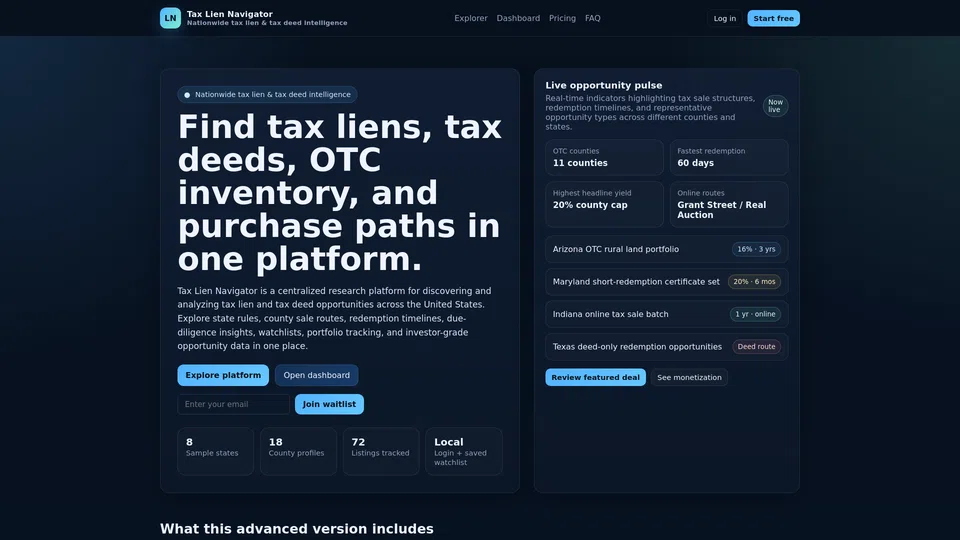The height and width of the screenshot is (540, 960).
Task: Click the Now live status badge
Action: (x=775, y=106)
